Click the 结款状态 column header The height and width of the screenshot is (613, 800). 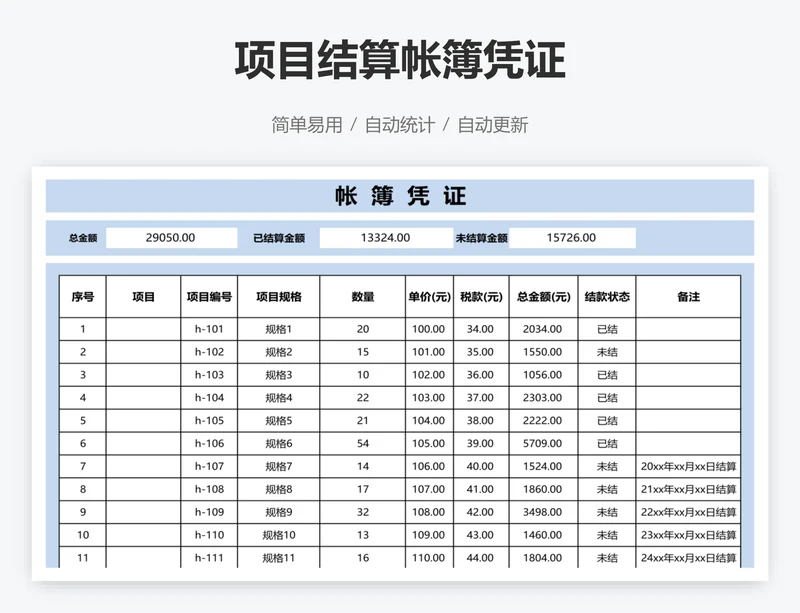tap(607, 297)
